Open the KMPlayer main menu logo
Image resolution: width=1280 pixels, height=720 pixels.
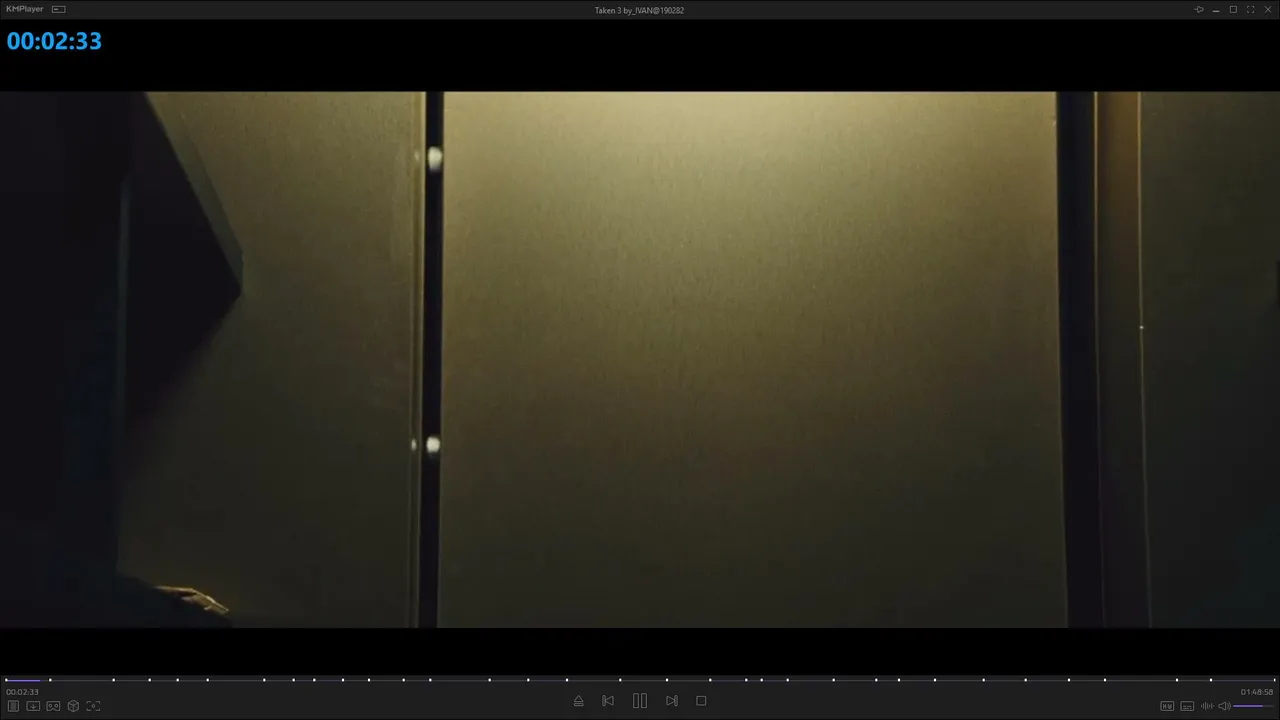pos(25,9)
